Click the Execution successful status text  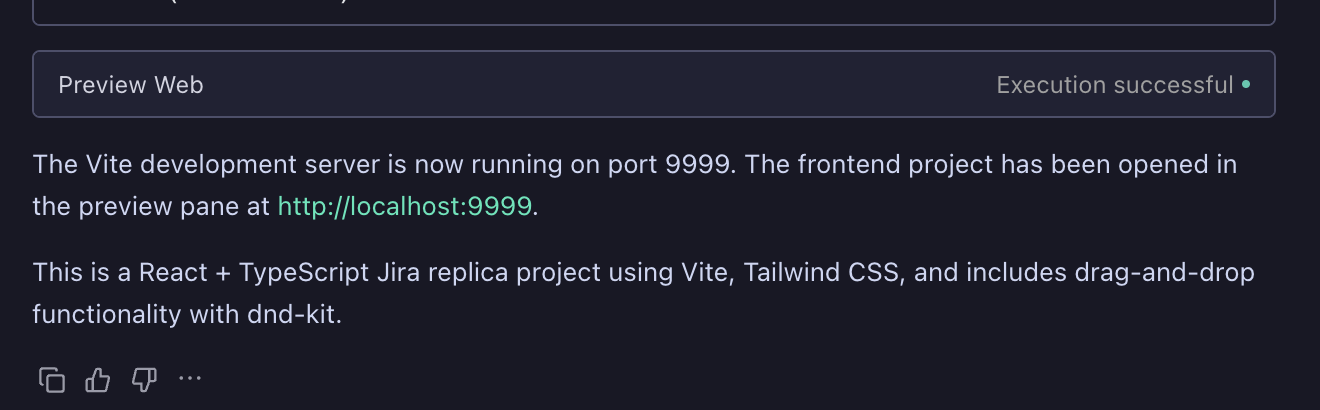1114,85
